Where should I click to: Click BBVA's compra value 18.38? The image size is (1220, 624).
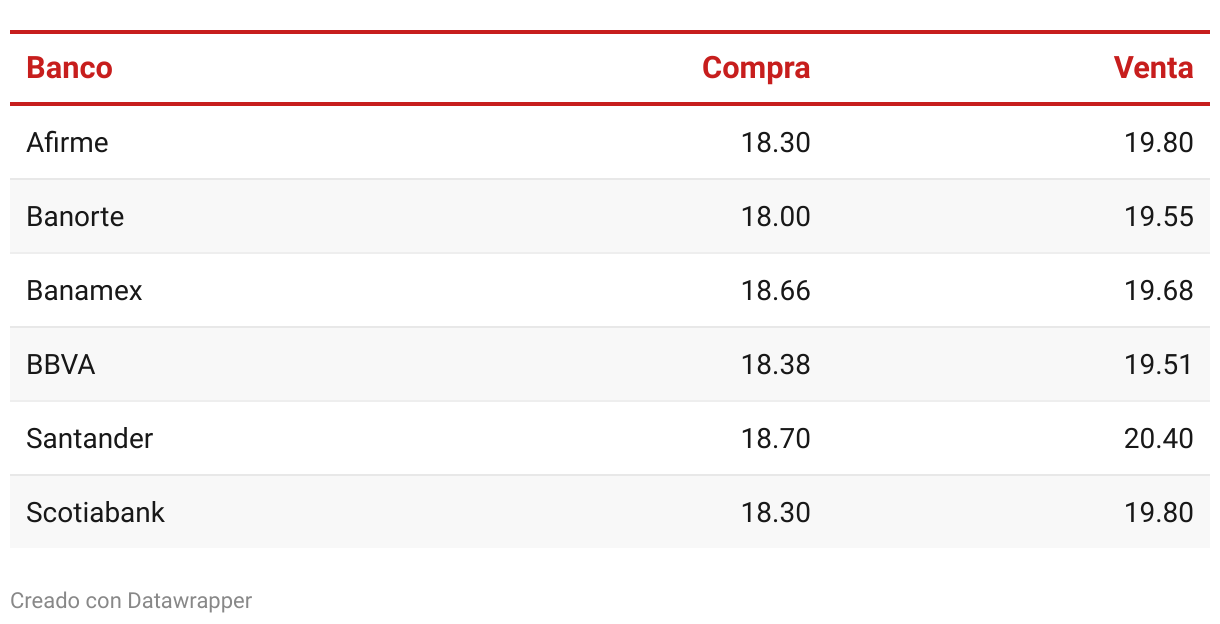point(776,364)
